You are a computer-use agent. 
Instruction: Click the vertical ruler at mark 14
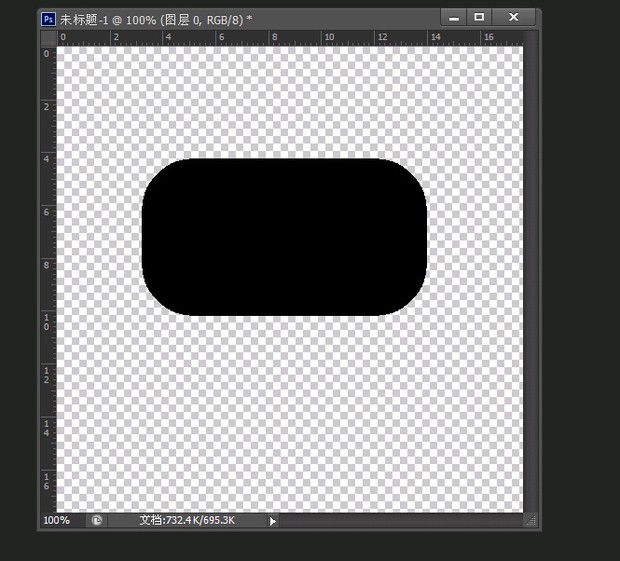(47, 428)
